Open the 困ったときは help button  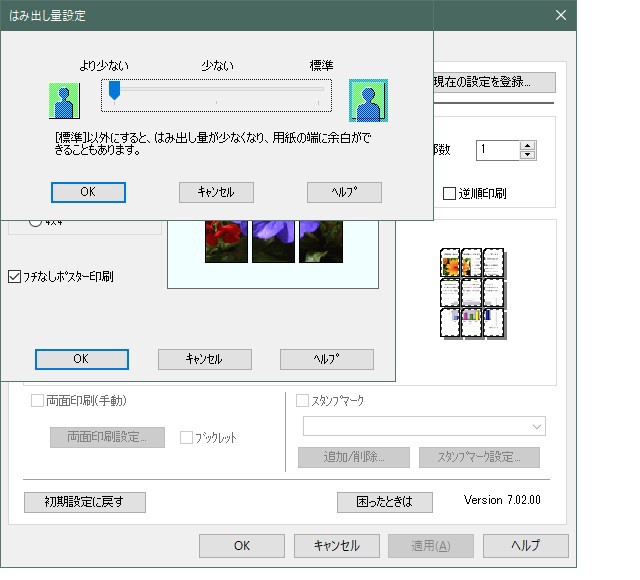coord(387,502)
